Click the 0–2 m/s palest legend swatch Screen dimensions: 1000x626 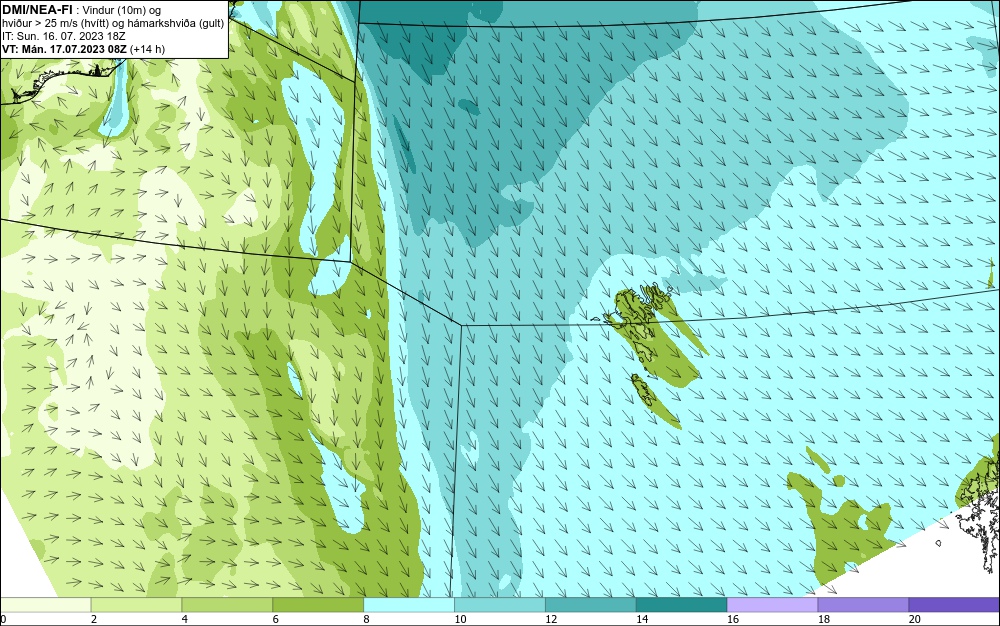(x=46, y=604)
